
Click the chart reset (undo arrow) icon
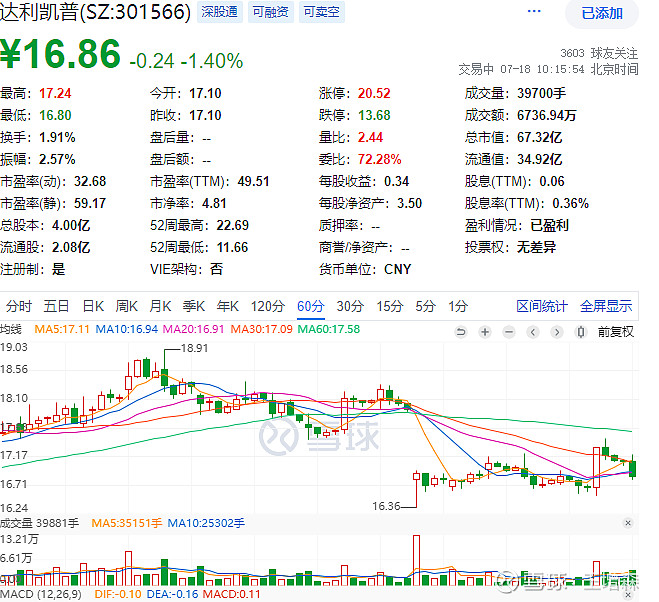click(461, 333)
